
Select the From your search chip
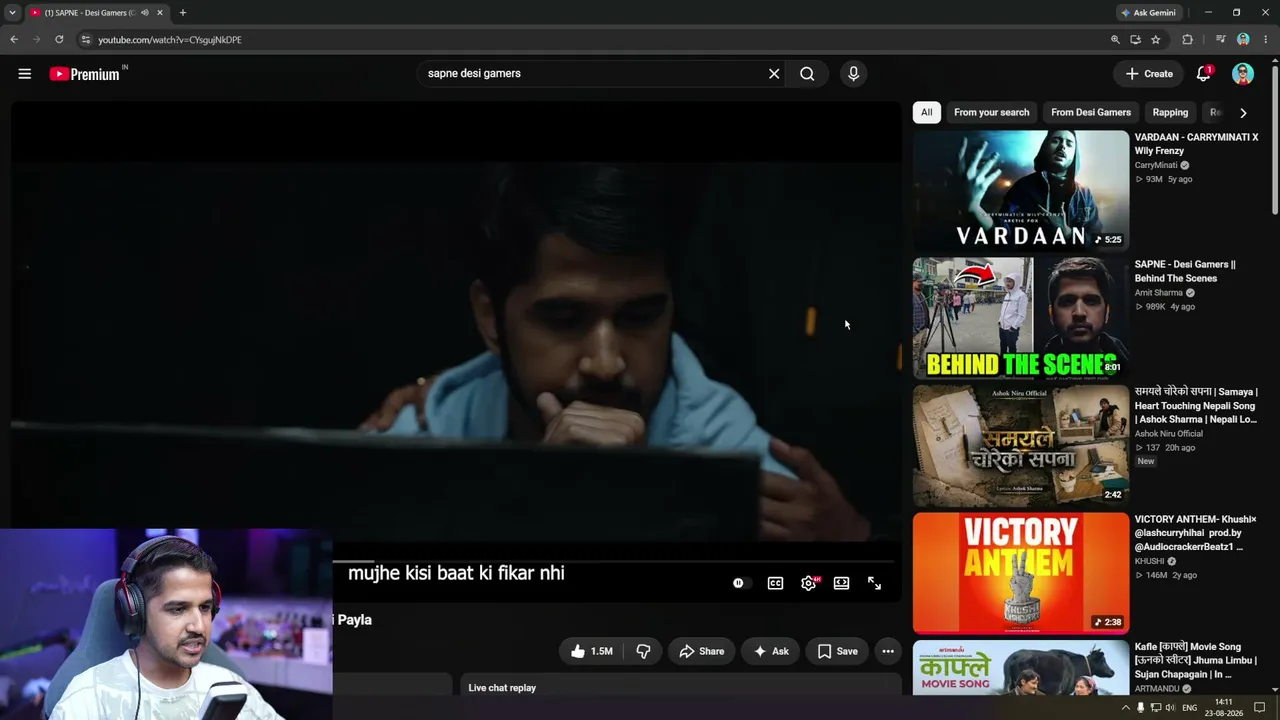coord(991,113)
